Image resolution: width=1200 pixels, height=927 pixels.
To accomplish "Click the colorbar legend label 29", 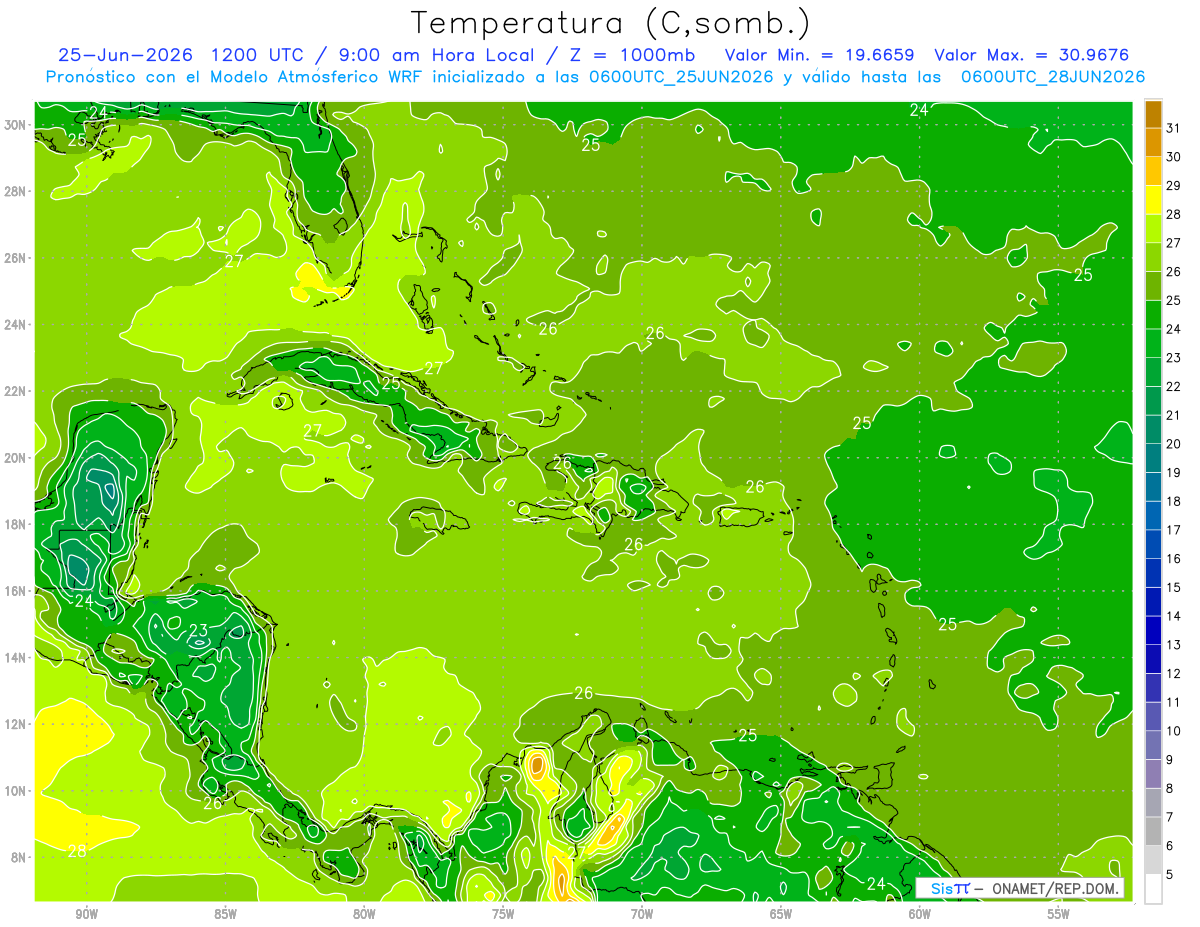I will point(1174,185).
